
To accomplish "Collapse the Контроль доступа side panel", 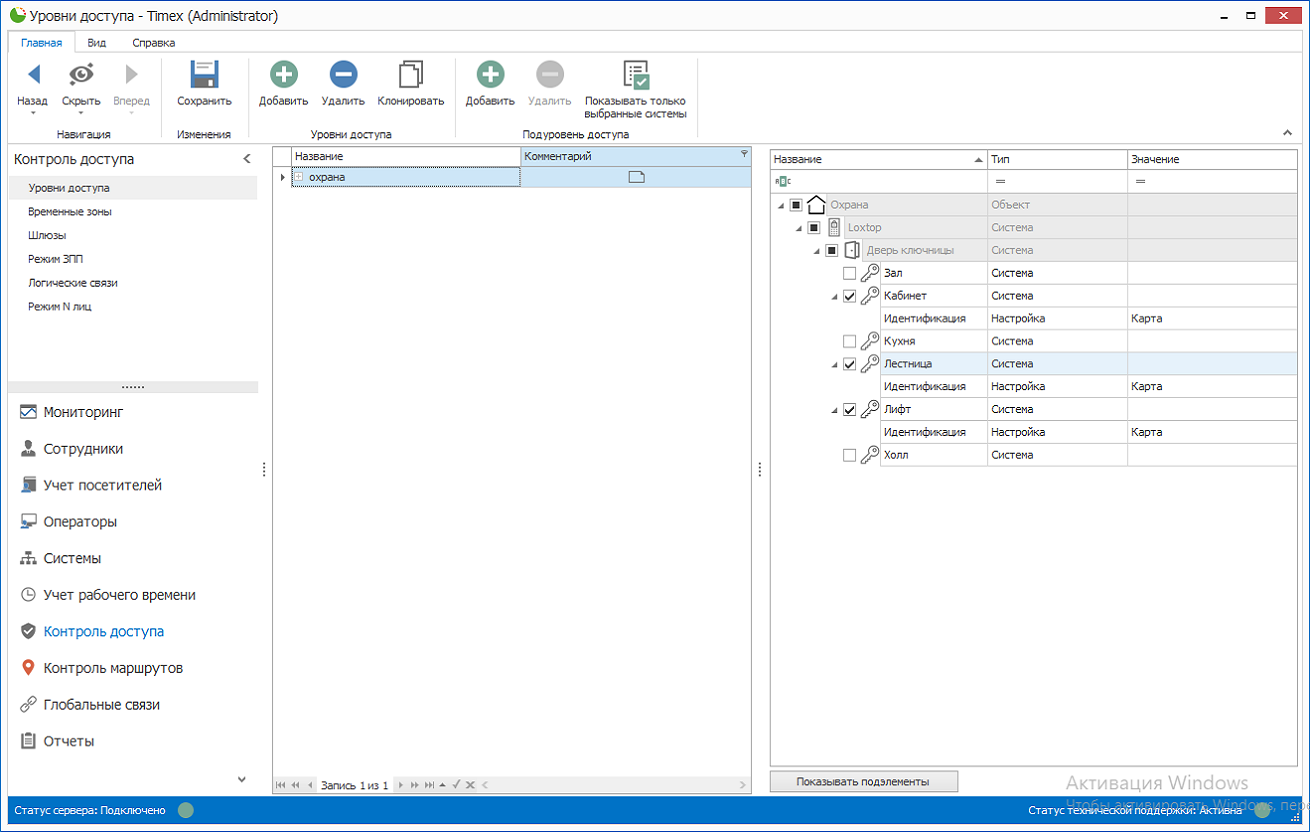I will click(247, 159).
